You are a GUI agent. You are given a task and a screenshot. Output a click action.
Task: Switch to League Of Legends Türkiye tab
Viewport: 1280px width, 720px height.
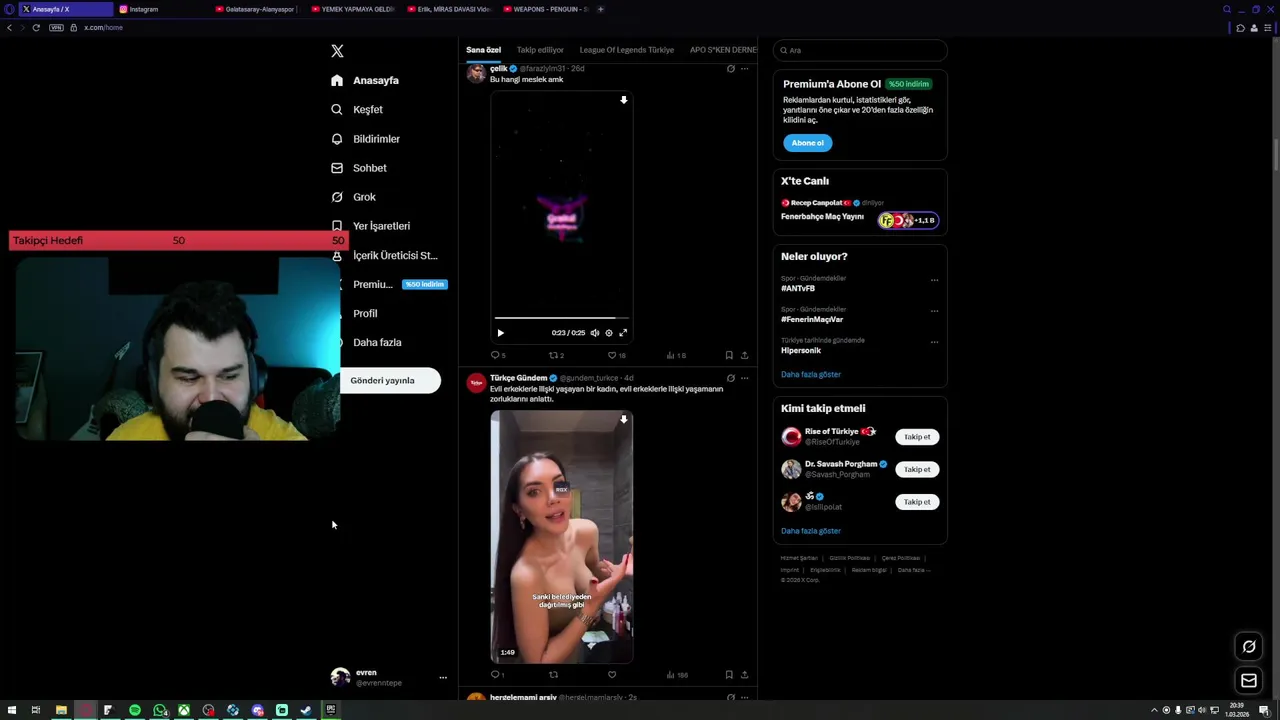pos(627,50)
